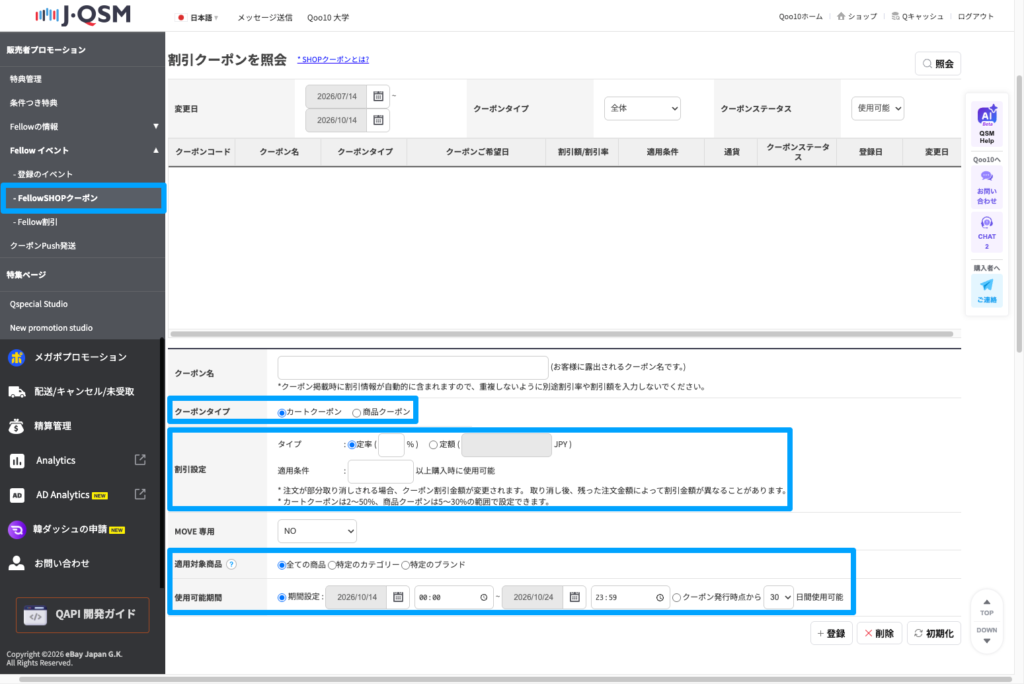
Task: Click the Analytics chart icon
Action: point(17,461)
